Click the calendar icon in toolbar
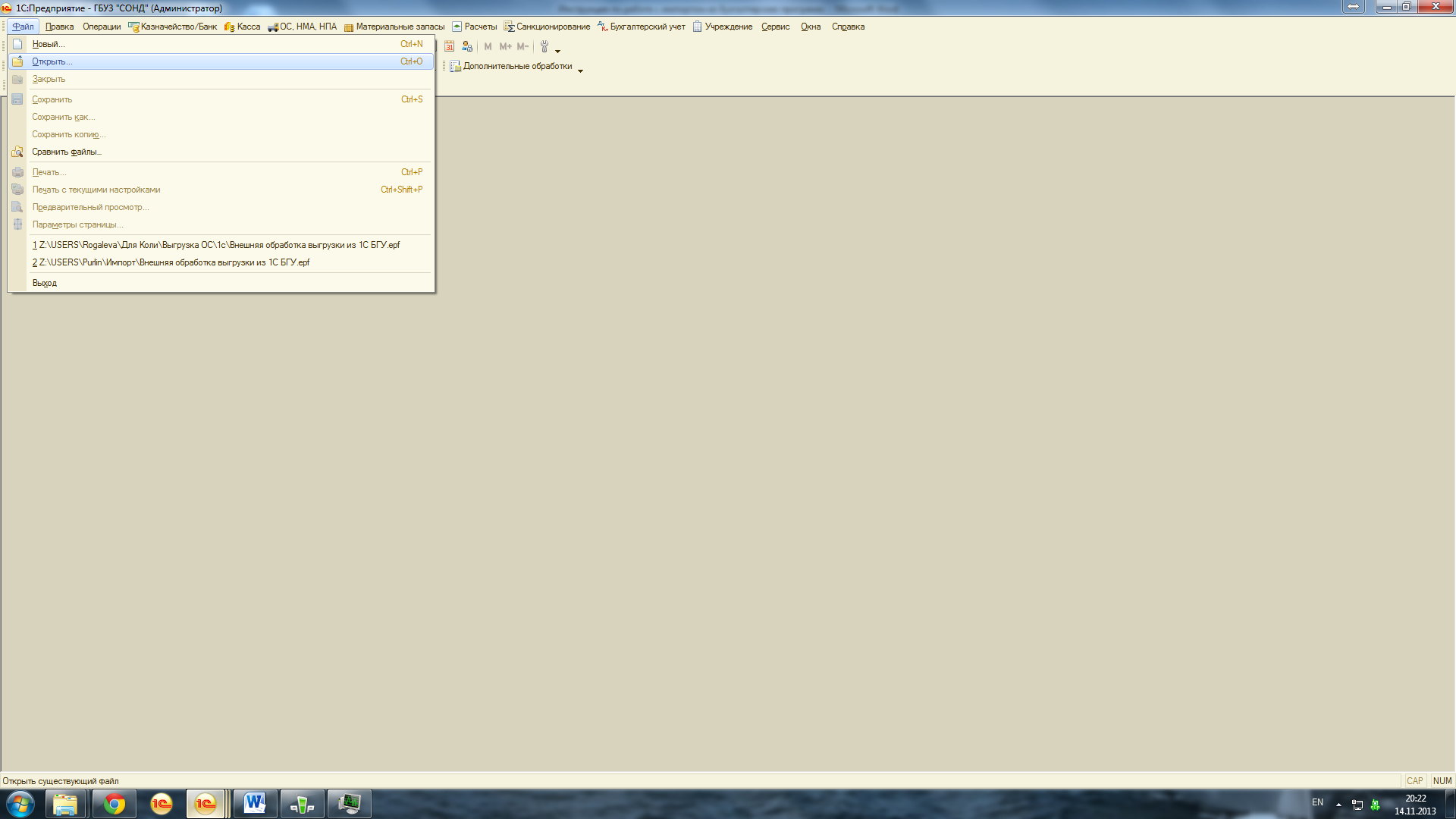1456x819 pixels. click(x=449, y=46)
